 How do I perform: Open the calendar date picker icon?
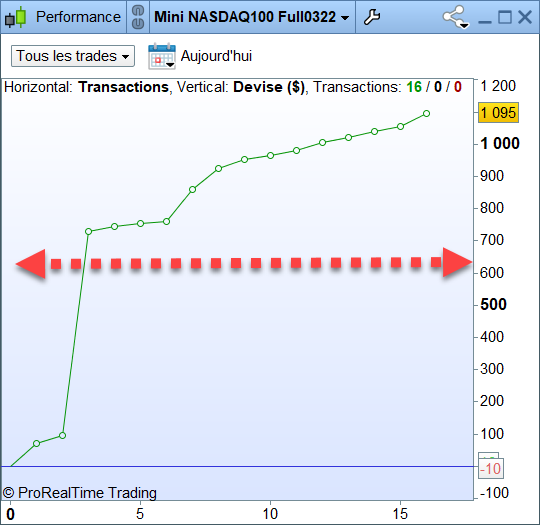162,56
